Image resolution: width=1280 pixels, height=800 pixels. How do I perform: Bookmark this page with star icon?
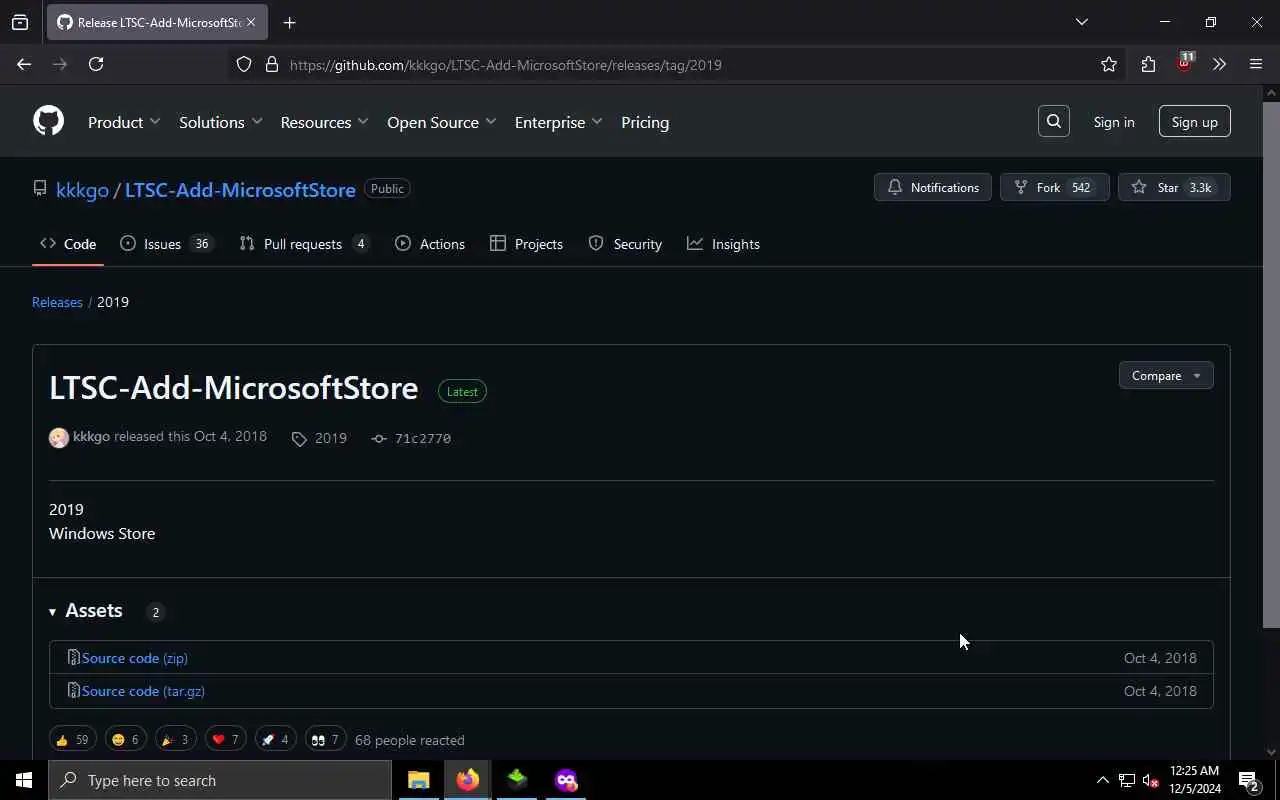1109,64
